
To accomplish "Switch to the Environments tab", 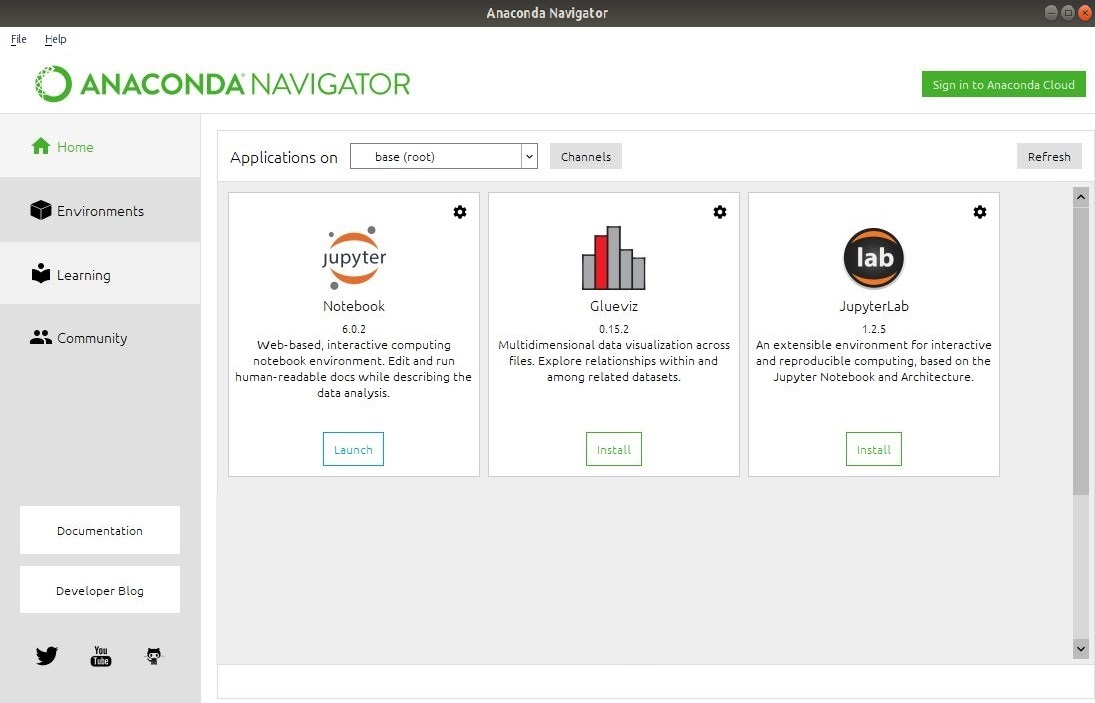I will point(100,210).
